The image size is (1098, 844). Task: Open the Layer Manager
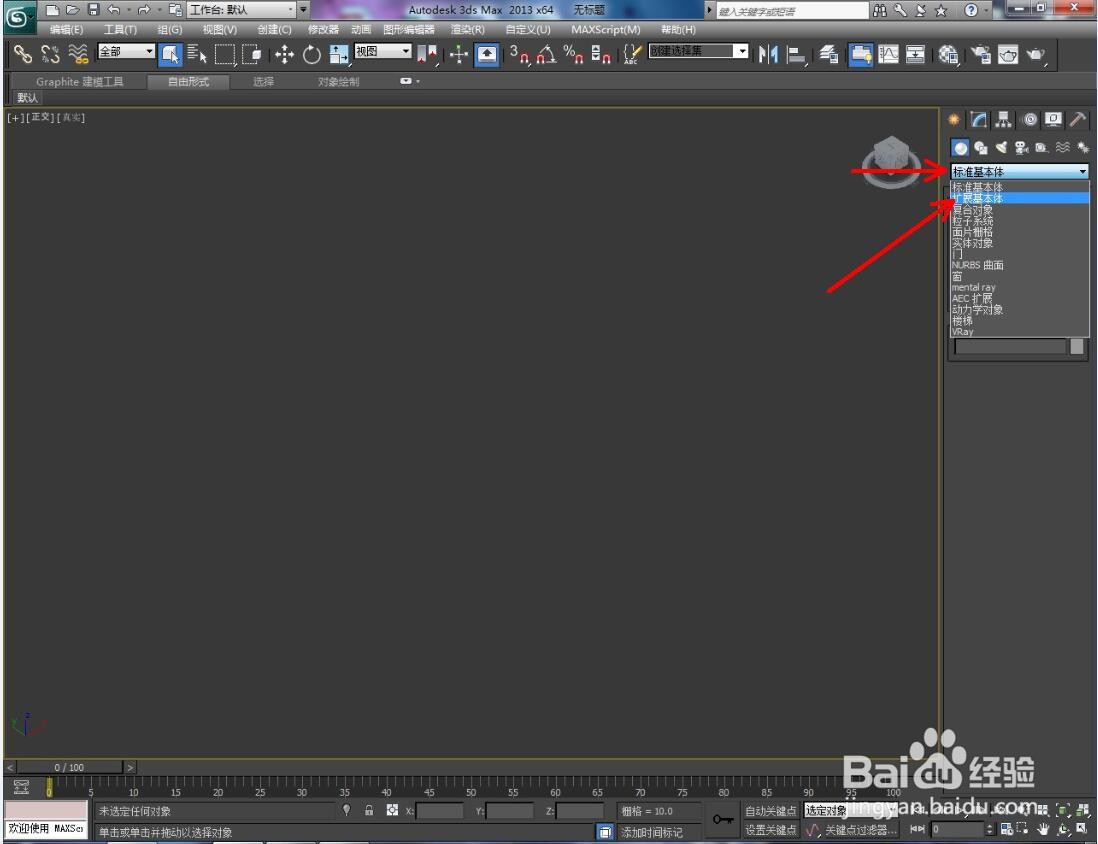(x=828, y=54)
